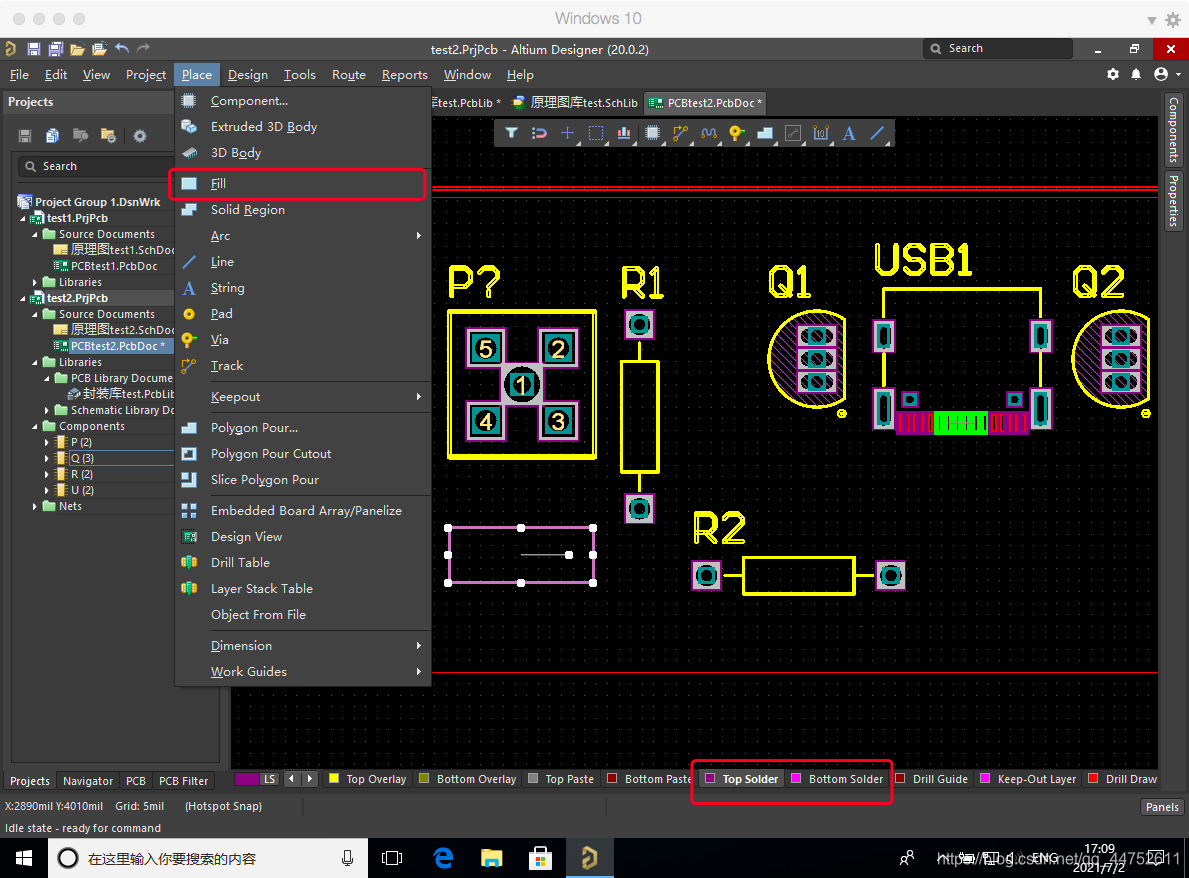Choose the dashed rectangle select tool
The image size is (1189, 878).
pyautogui.click(x=596, y=133)
